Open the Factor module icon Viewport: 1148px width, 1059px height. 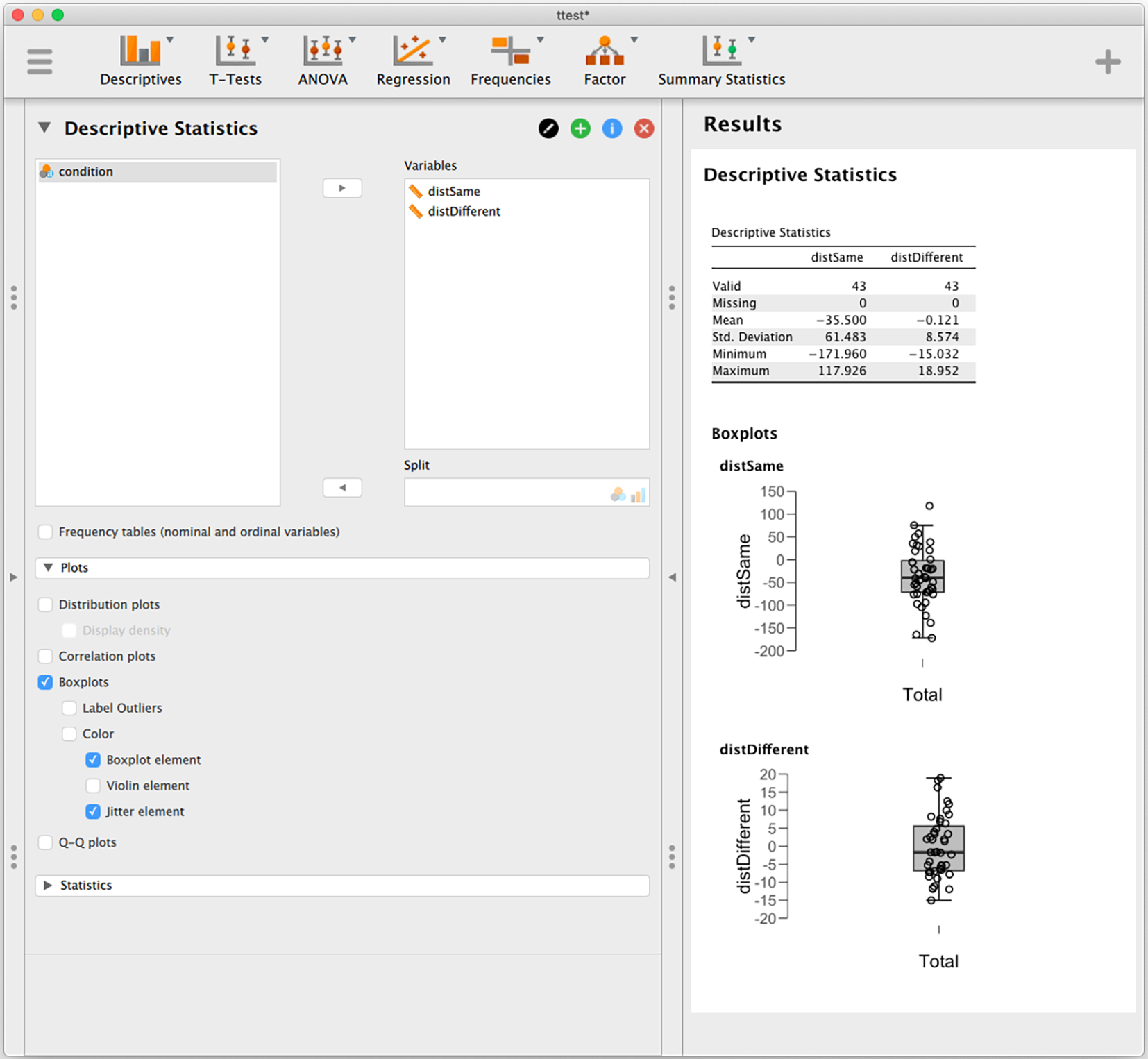click(605, 62)
